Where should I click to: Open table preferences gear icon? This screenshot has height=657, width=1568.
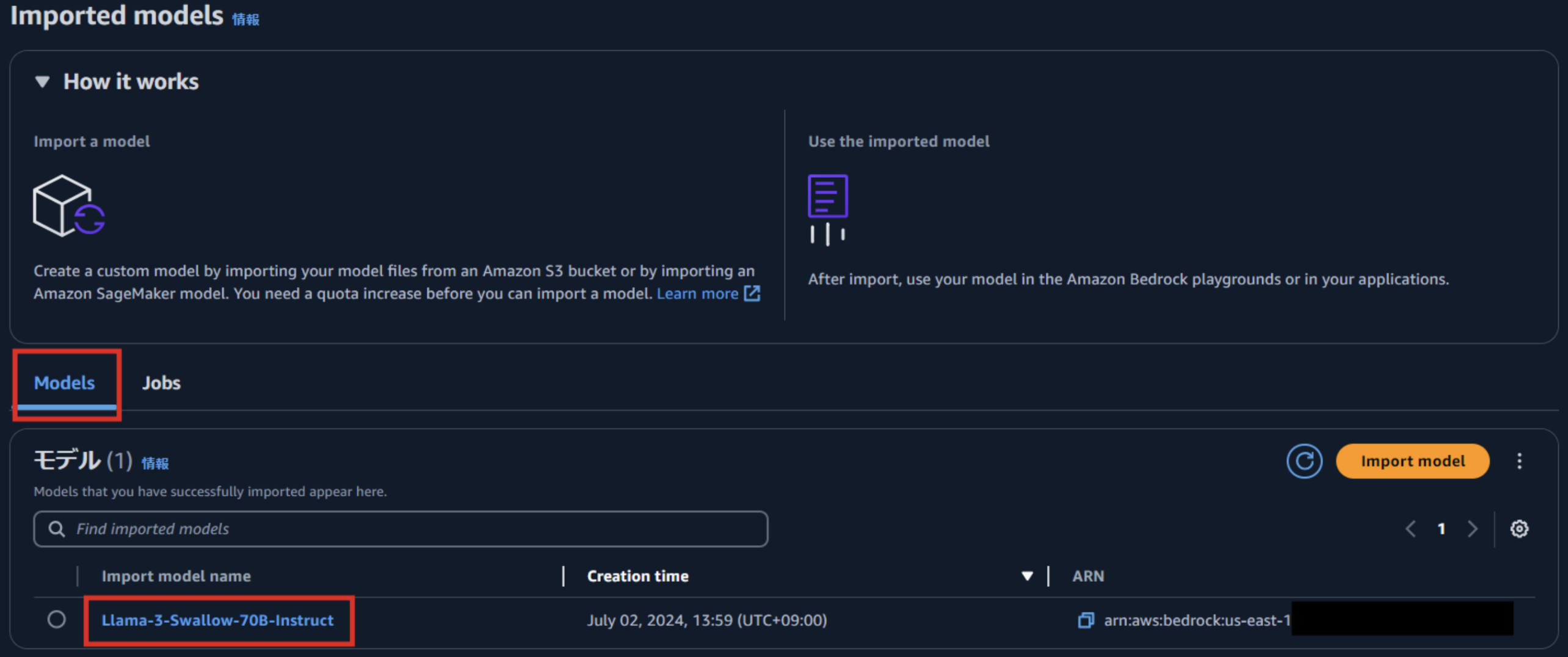(x=1520, y=529)
